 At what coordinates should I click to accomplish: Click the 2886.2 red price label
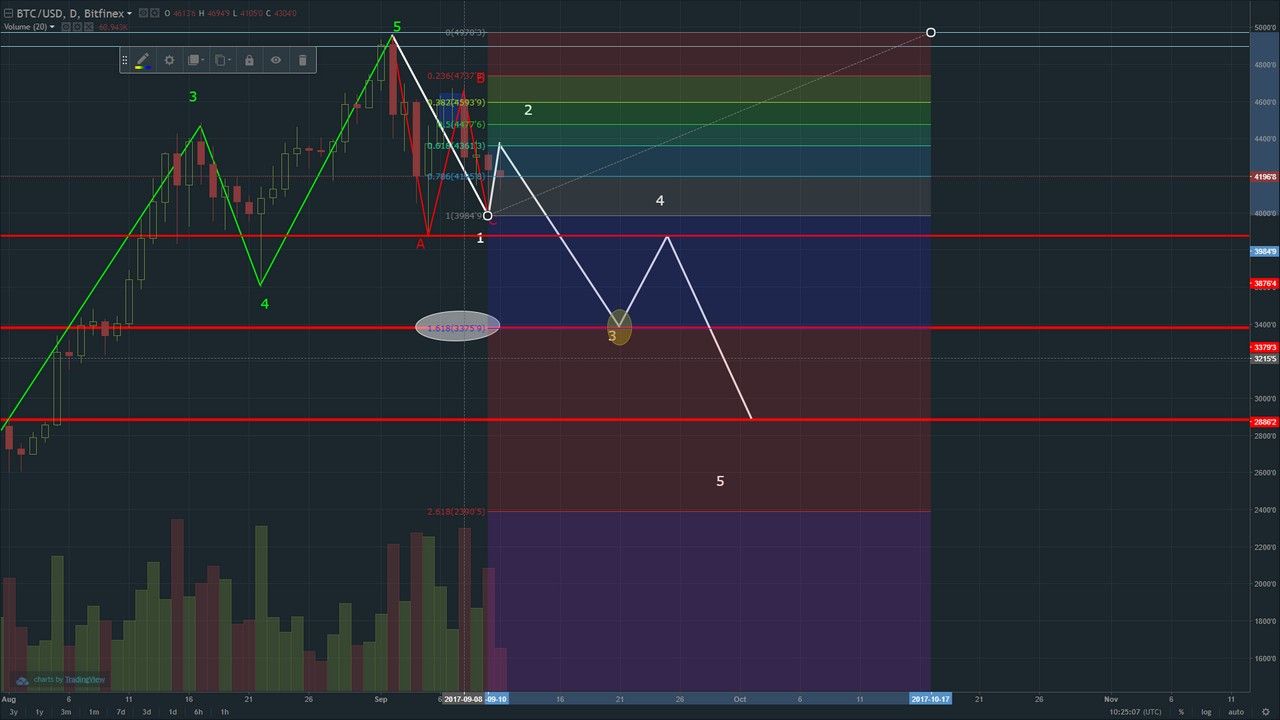1264,422
